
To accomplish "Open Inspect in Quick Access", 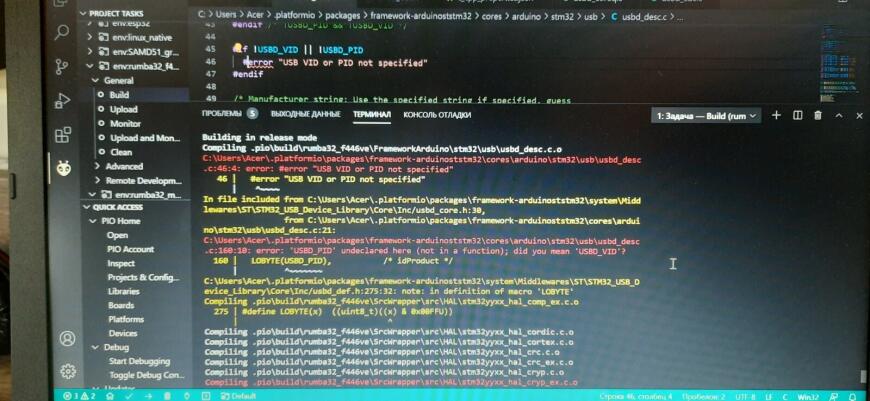I will (x=121, y=263).
